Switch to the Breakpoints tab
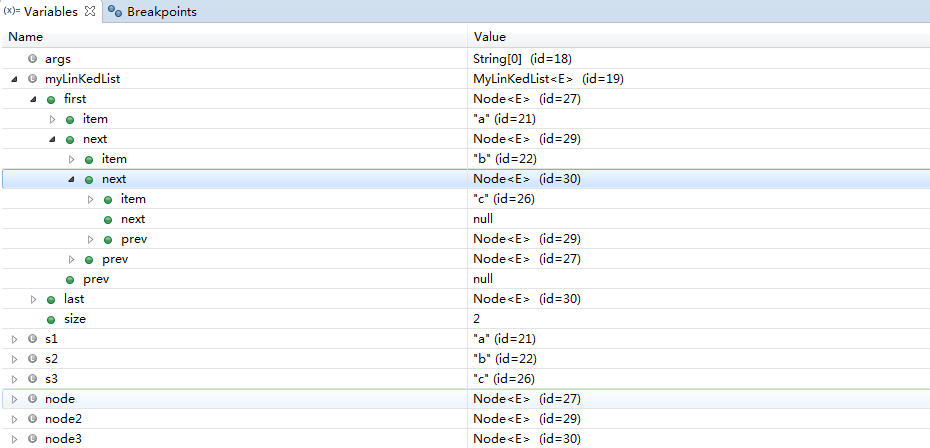 (161, 12)
